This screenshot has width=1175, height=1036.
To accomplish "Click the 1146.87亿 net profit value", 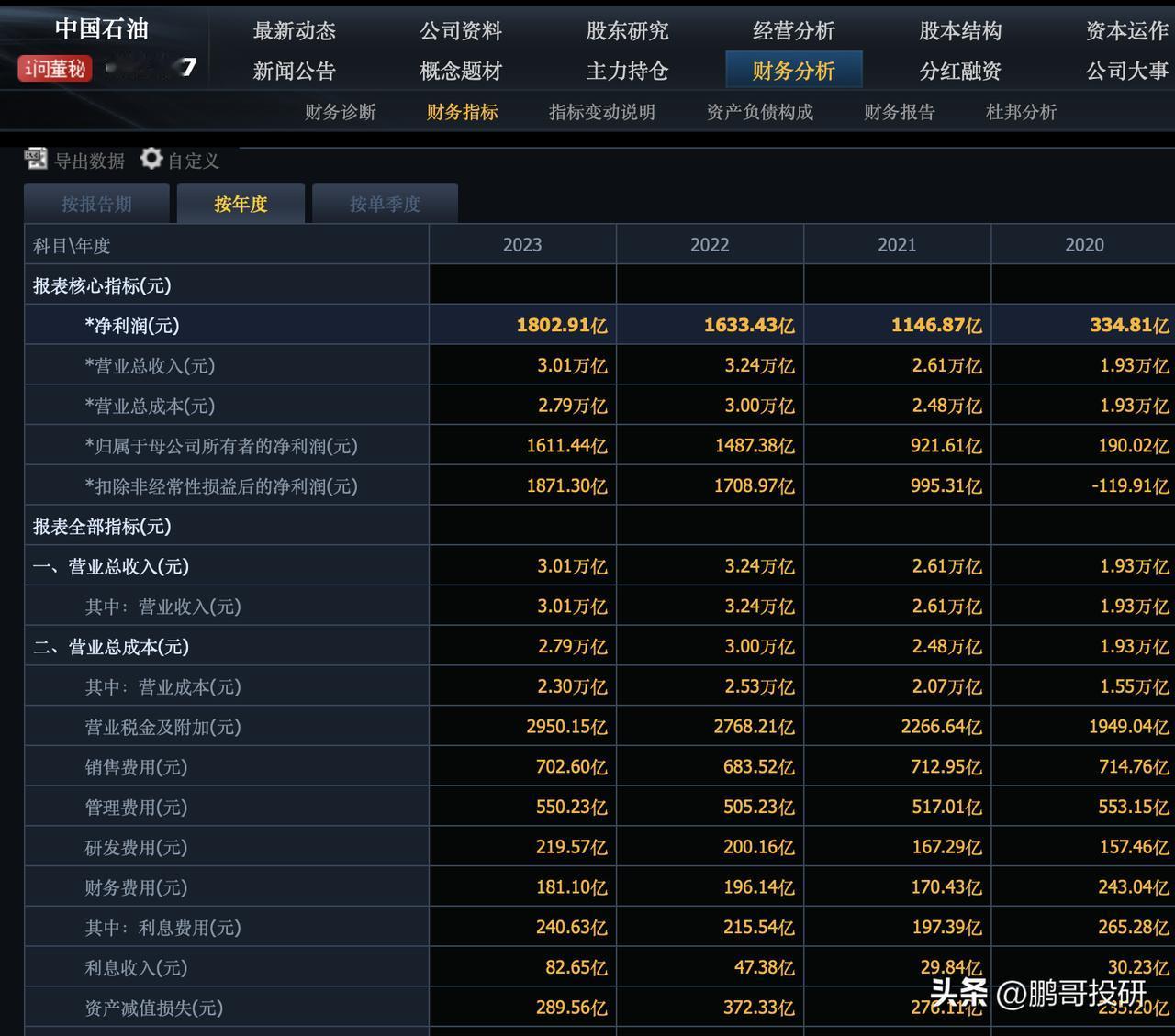I will pyautogui.click(x=936, y=326).
